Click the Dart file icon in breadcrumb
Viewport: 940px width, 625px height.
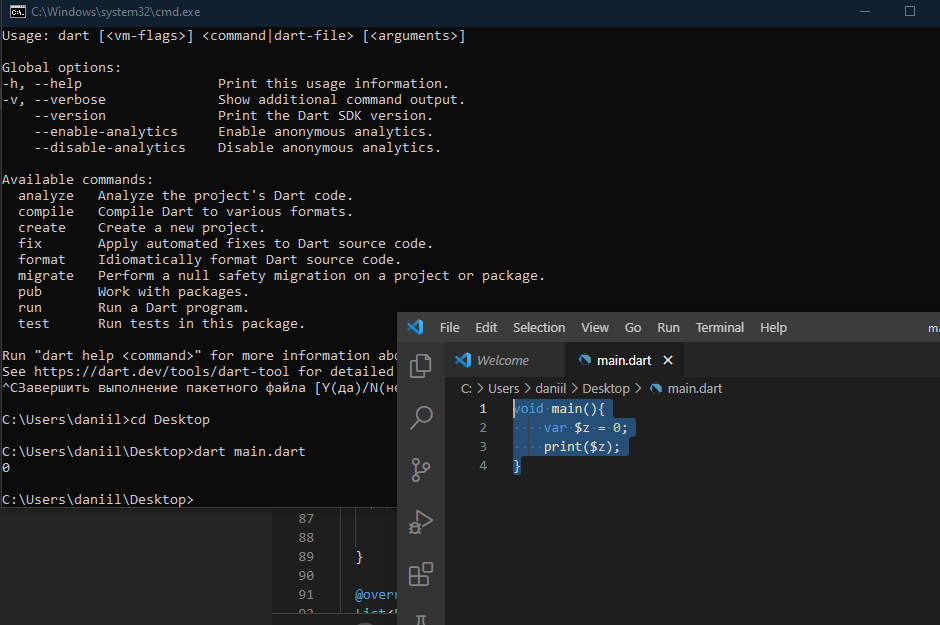tap(656, 388)
